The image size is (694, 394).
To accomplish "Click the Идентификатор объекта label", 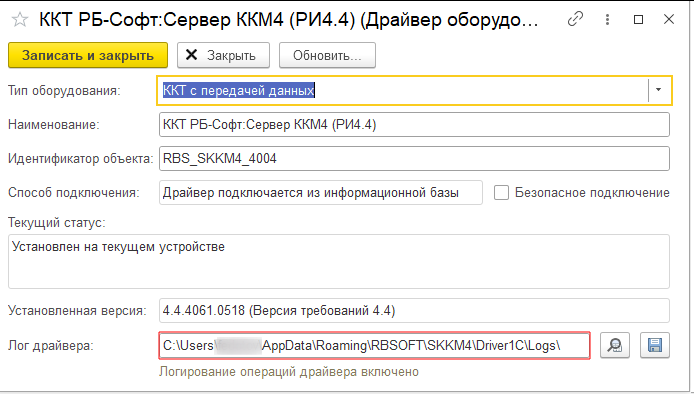I will point(81,159).
